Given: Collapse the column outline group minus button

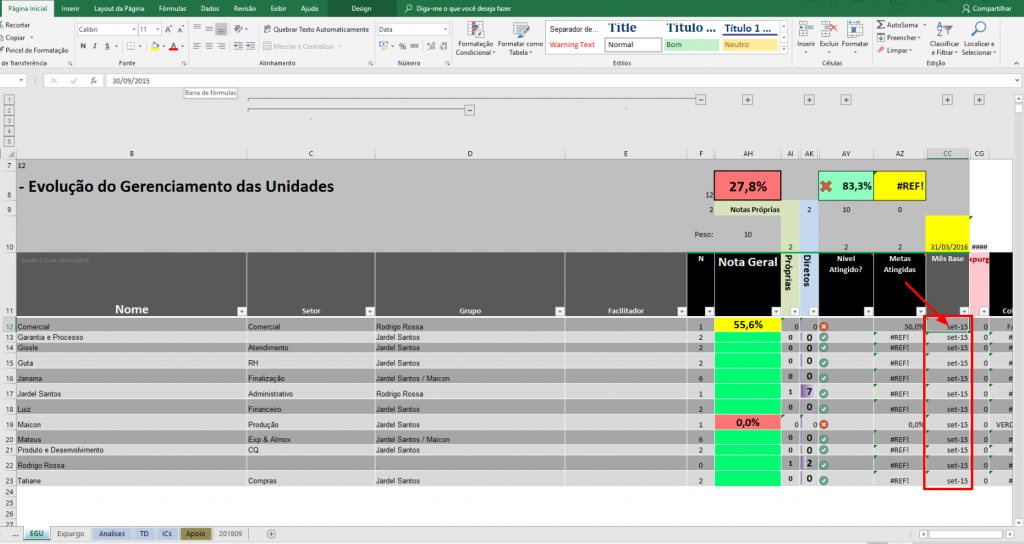Looking at the screenshot, I should [701, 100].
